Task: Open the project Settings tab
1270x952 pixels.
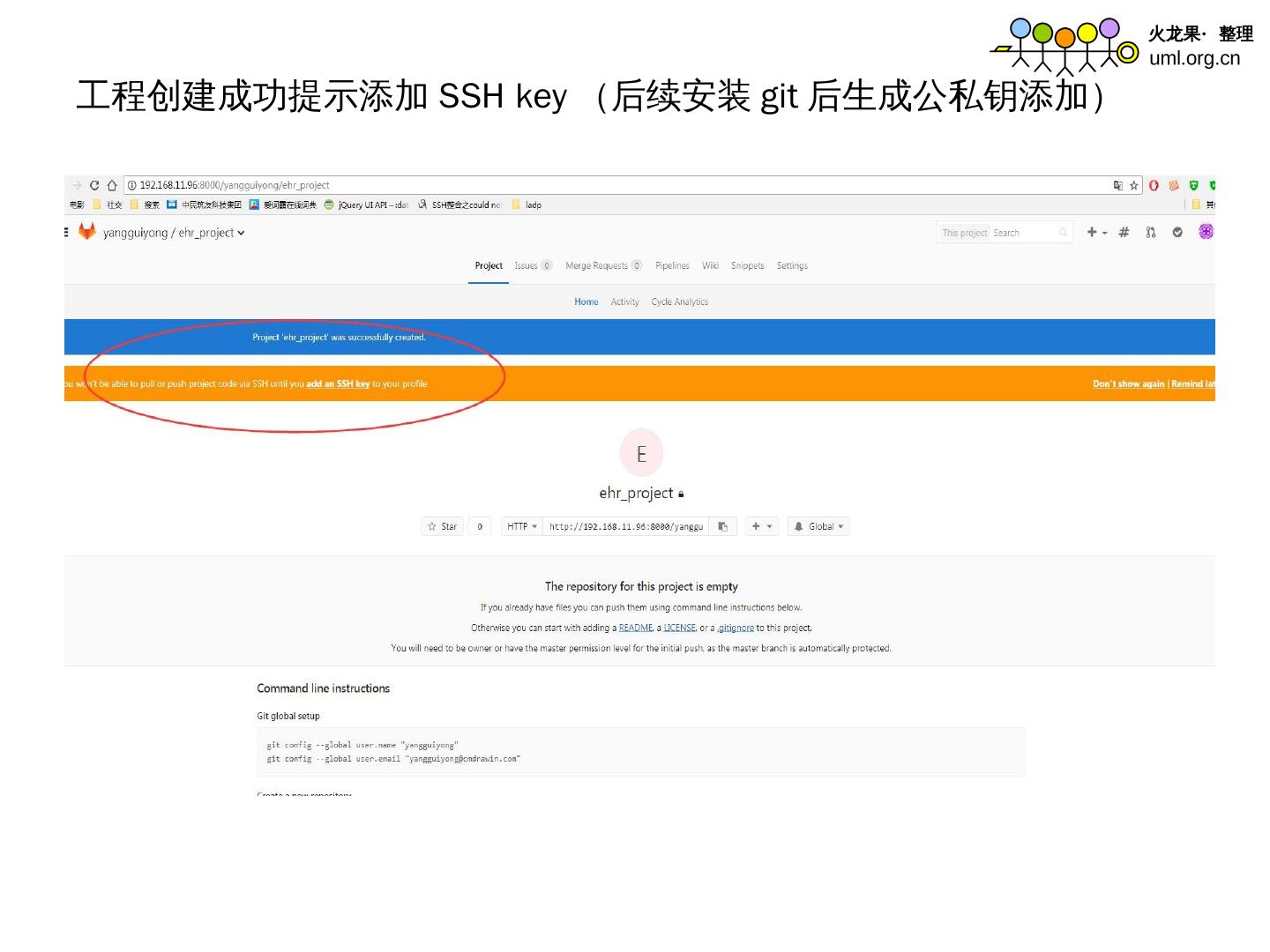Action: pos(792,265)
